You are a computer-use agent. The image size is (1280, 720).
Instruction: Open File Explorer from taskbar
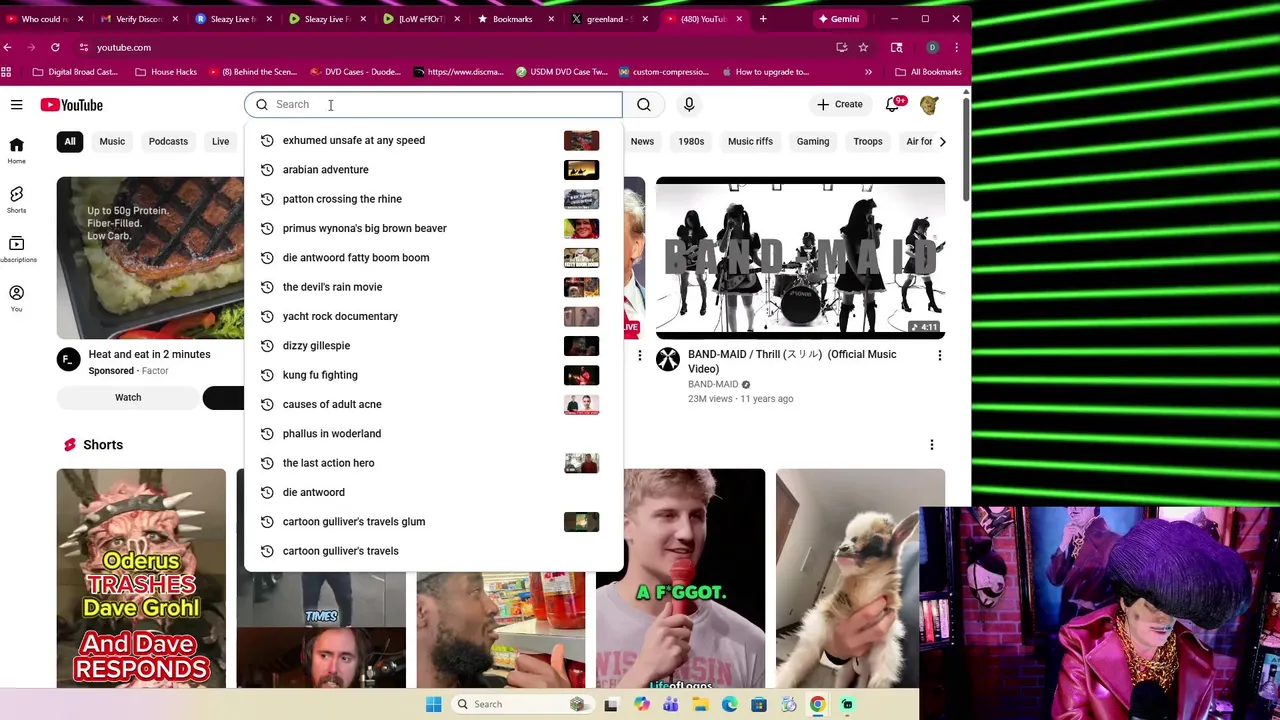coord(700,704)
